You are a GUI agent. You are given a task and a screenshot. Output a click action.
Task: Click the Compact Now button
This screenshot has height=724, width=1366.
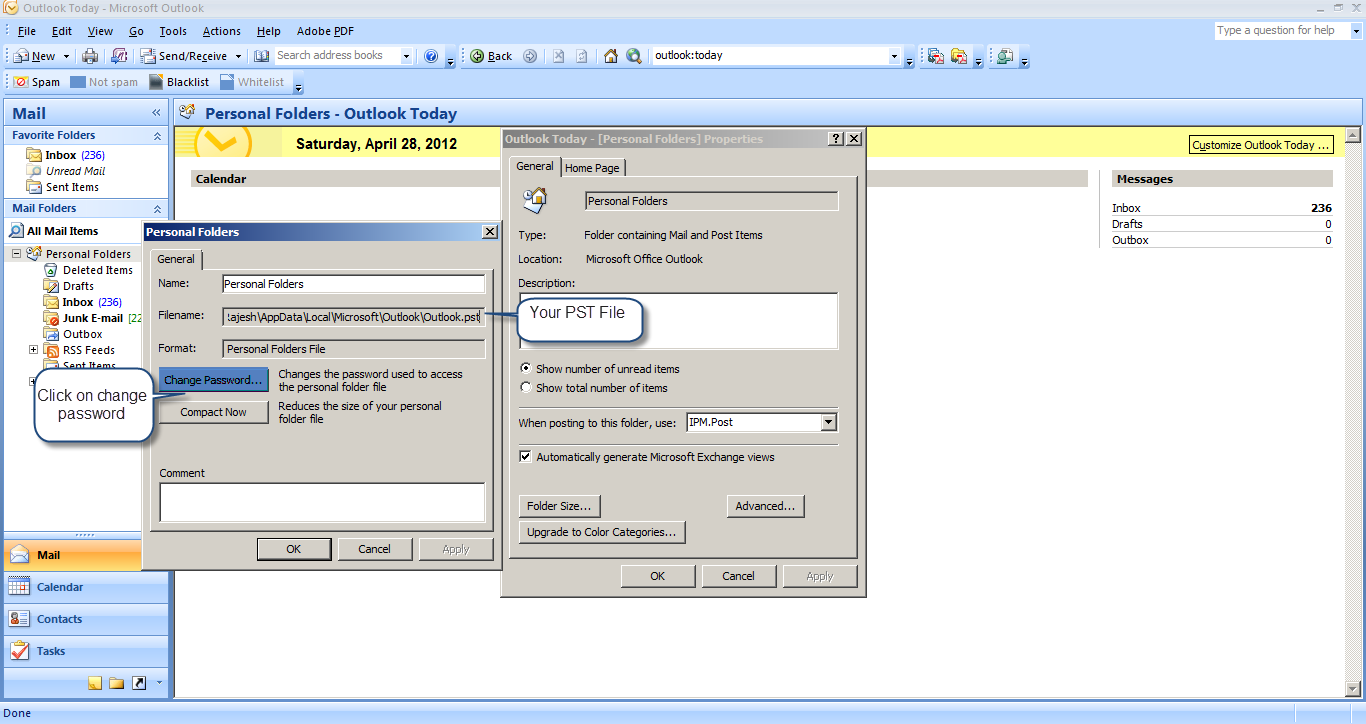point(214,412)
